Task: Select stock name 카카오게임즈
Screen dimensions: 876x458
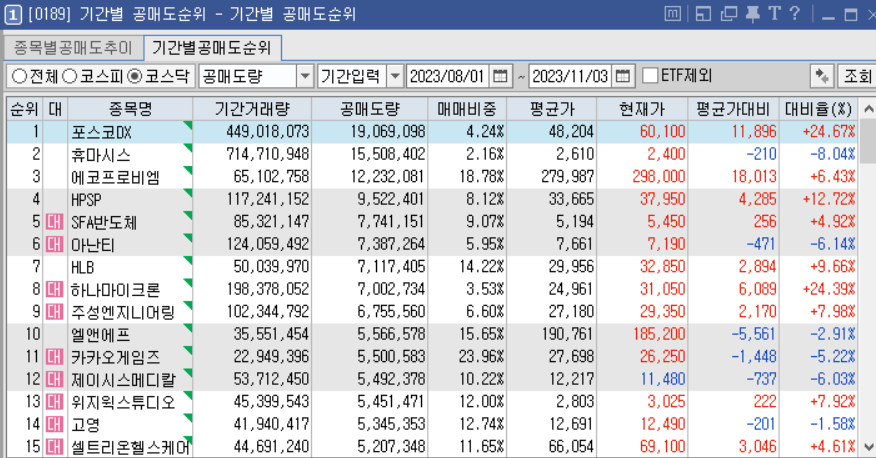Action: (115, 357)
